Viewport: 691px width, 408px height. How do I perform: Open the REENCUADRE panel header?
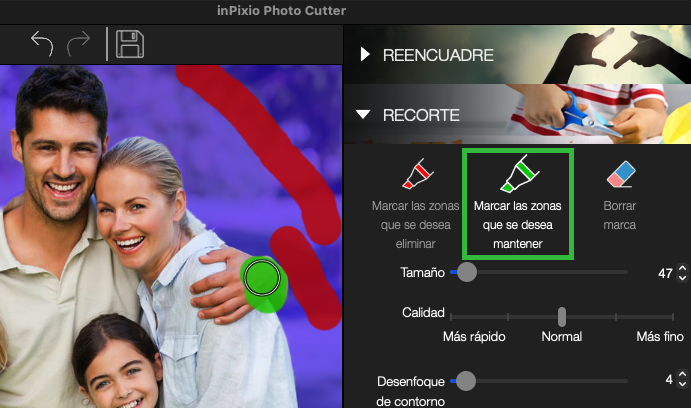(517, 55)
